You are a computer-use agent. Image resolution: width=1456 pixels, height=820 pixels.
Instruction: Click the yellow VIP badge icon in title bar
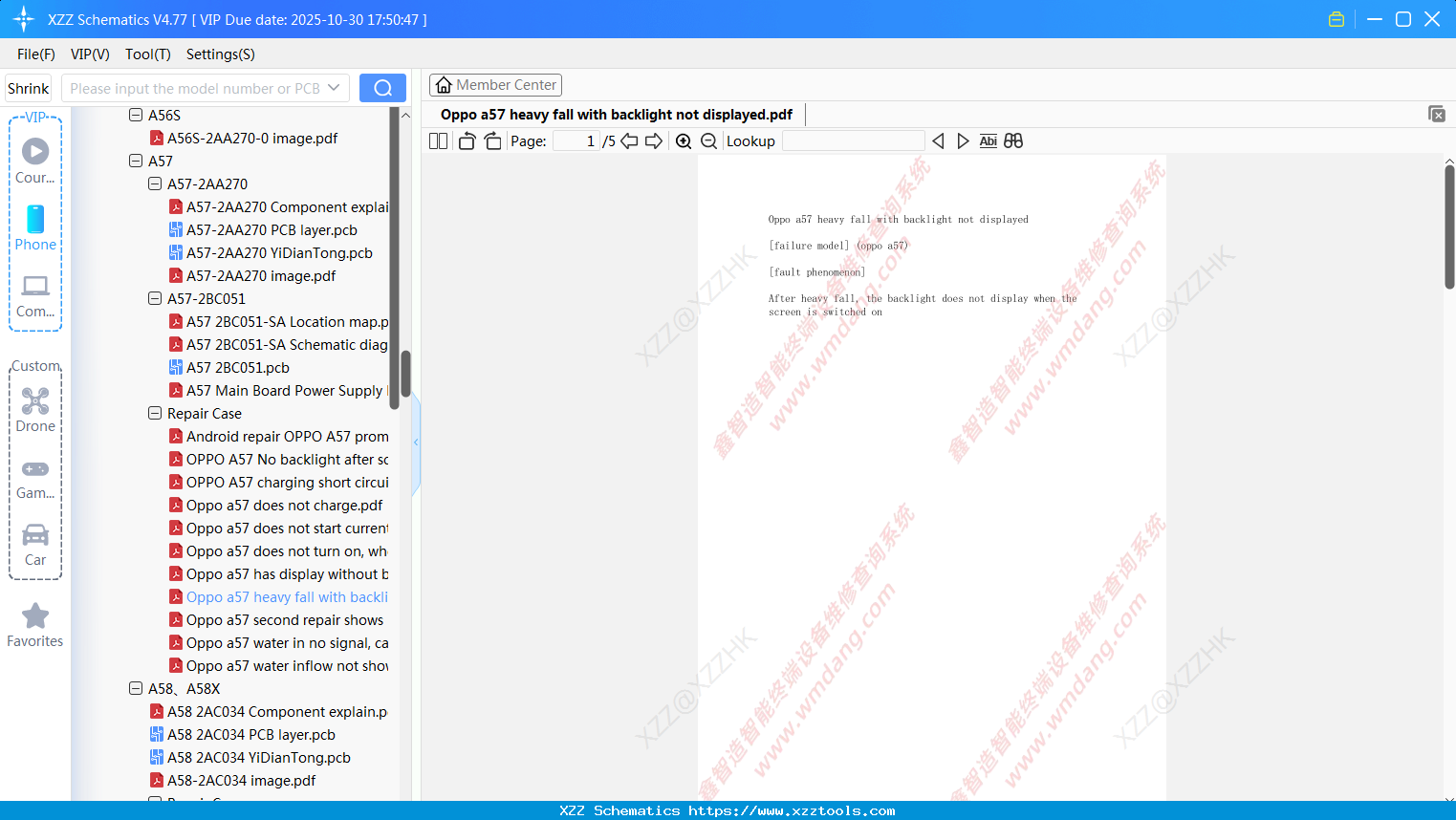click(1336, 19)
